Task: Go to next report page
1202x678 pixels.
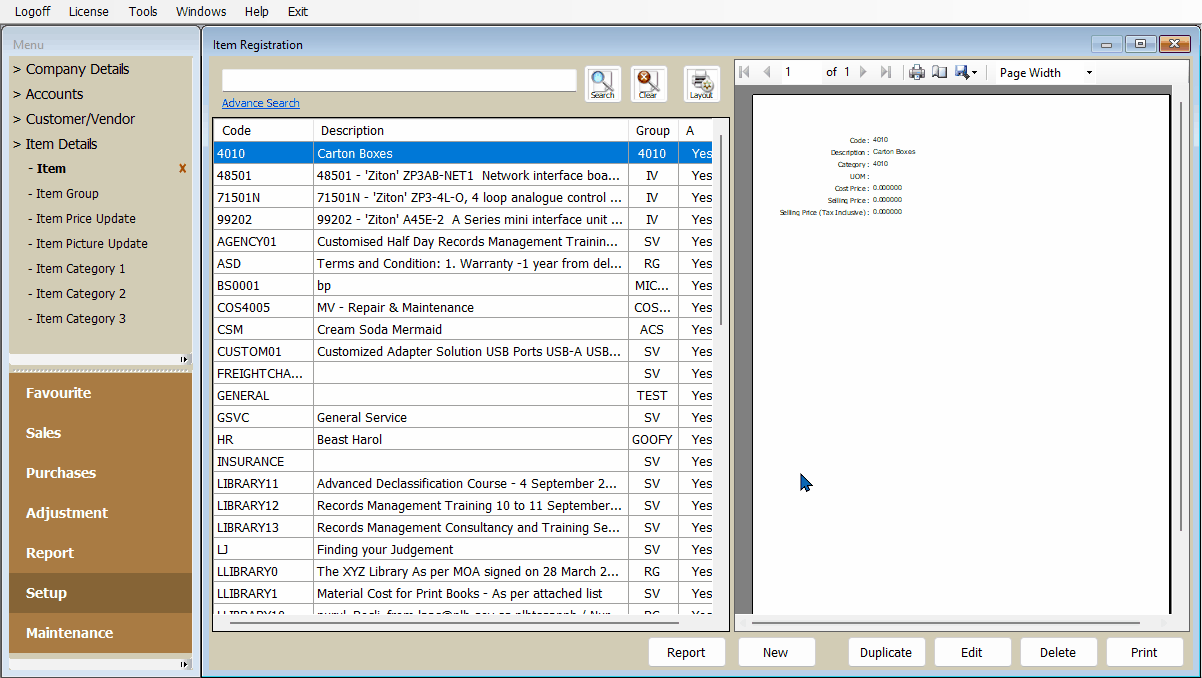Action: point(864,72)
